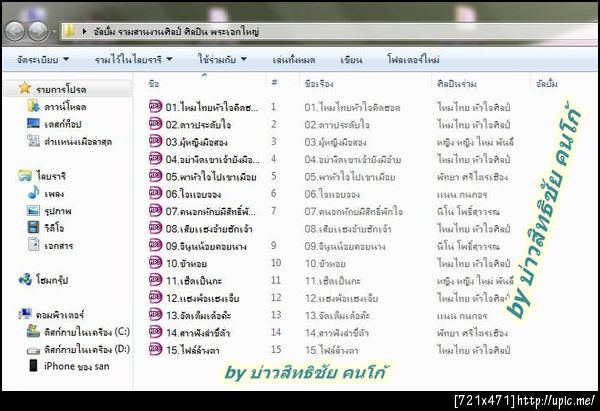Click เล่นทั้งหมด play all button

294,60
